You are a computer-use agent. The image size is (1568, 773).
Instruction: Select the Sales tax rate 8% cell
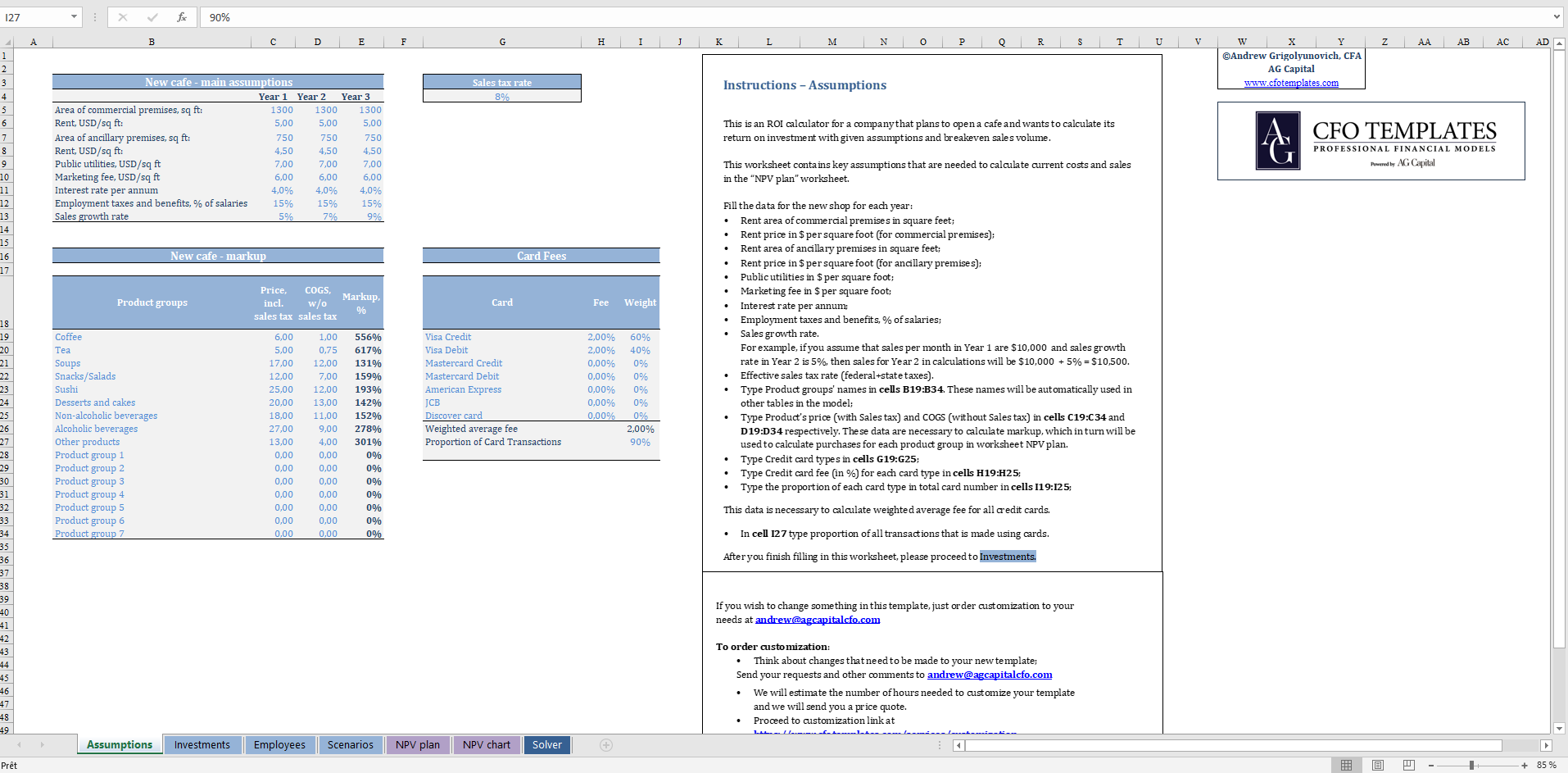tap(502, 97)
